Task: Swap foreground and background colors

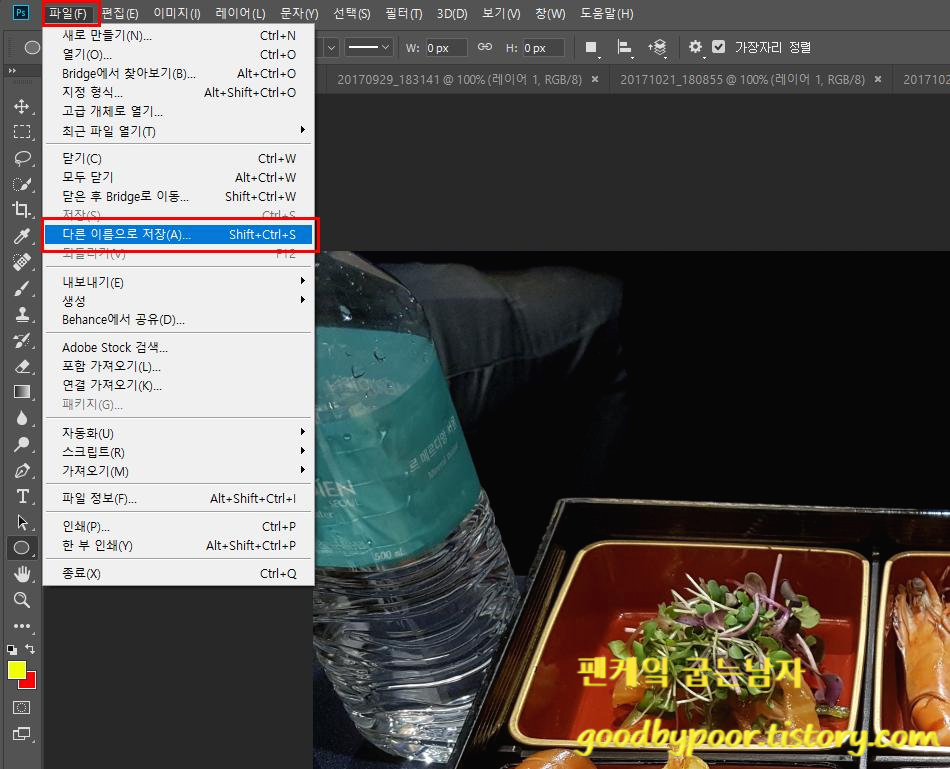Action: point(30,649)
